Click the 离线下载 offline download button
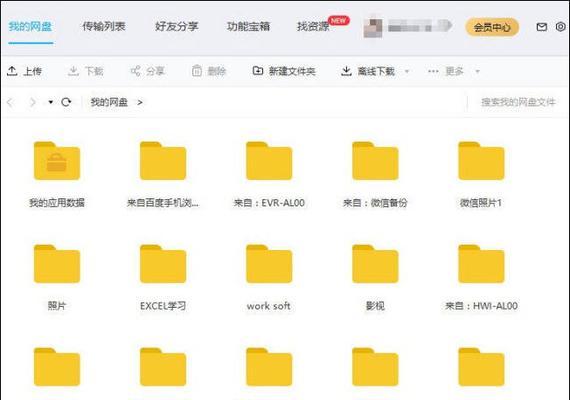The width and height of the screenshot is (570, 400). [368, 71]
